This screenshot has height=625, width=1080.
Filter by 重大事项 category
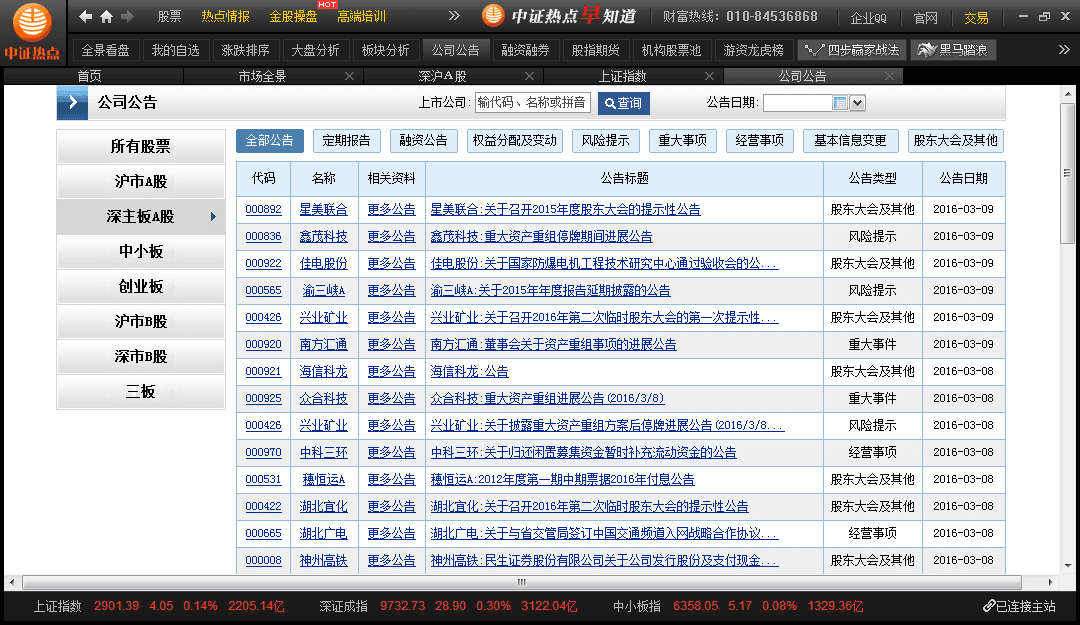pos(683,141)
